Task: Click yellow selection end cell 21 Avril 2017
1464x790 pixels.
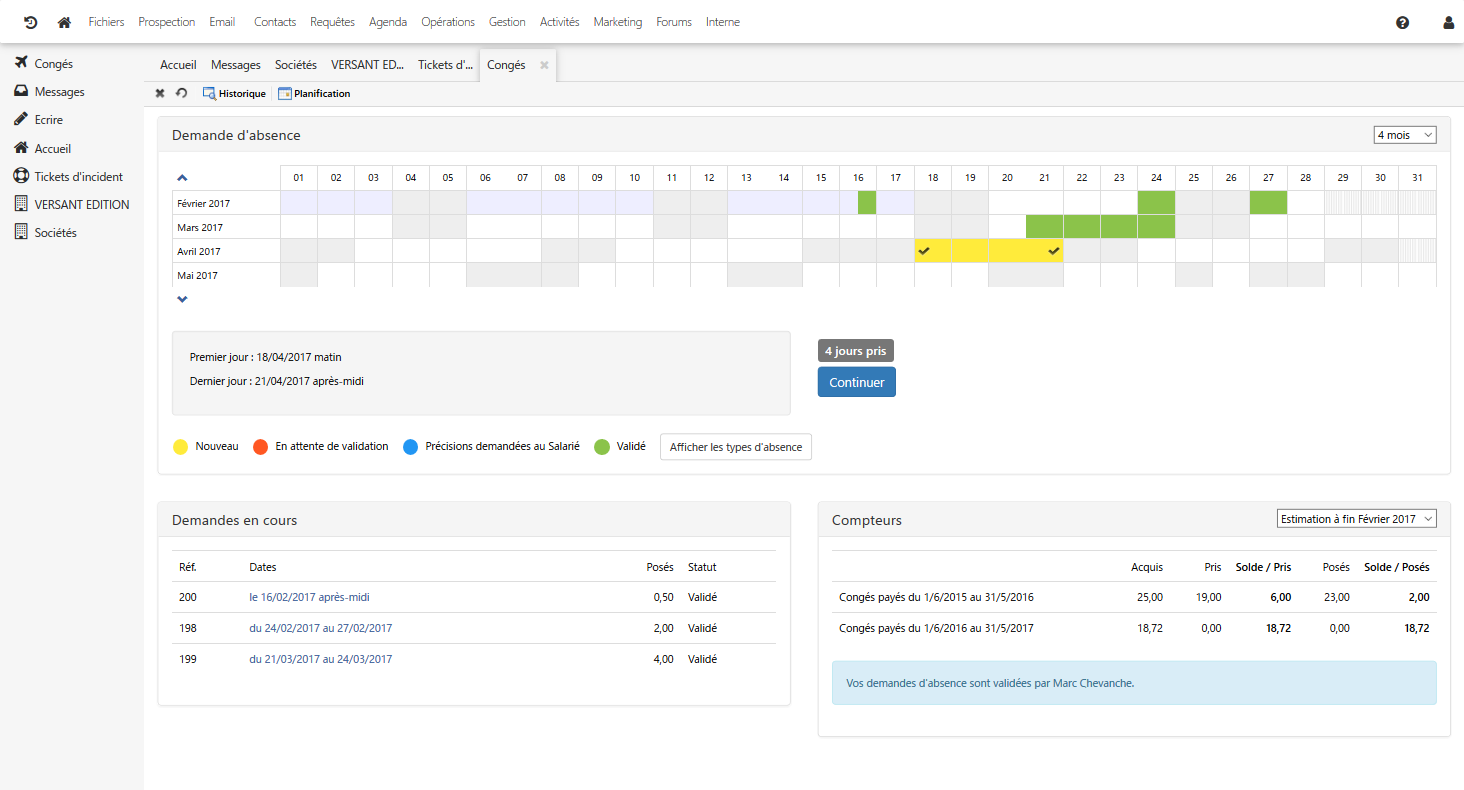Action: (x=1045, y=251)
